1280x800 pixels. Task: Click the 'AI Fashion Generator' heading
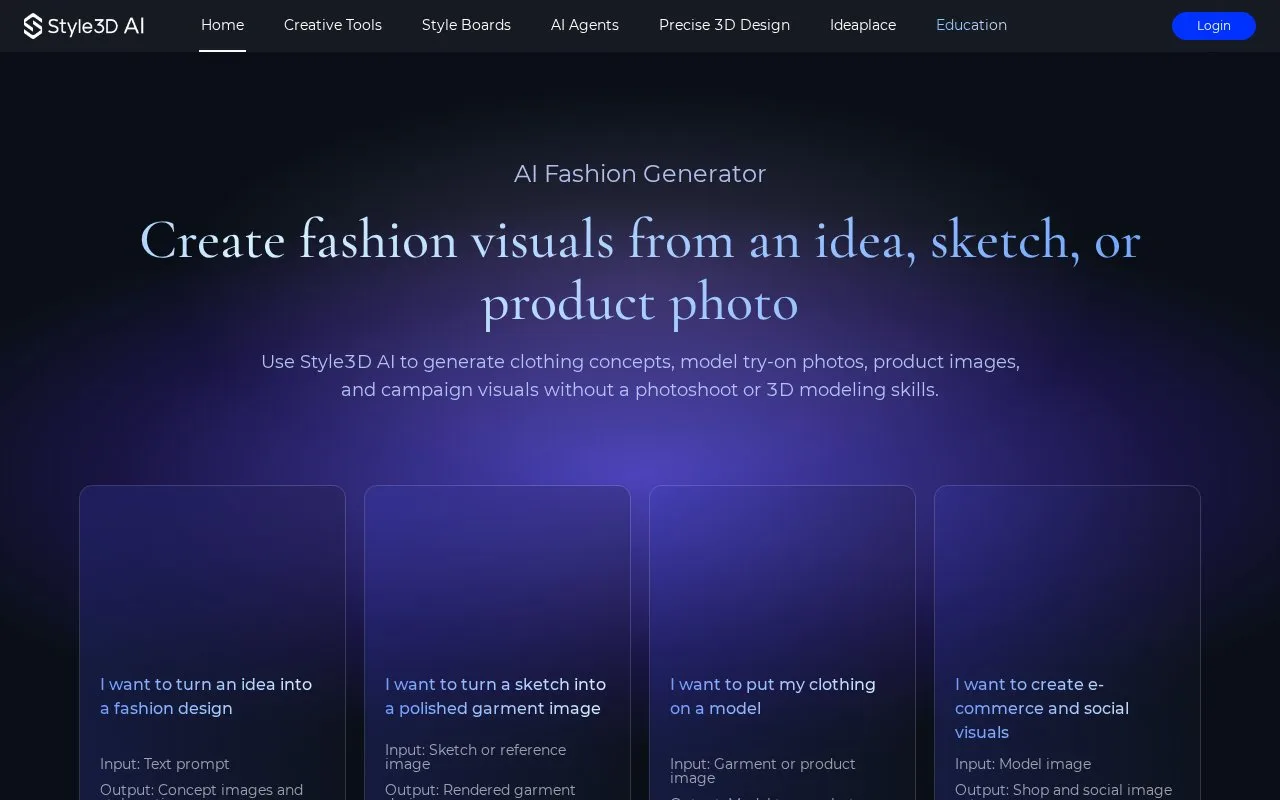tap(640, 174)
